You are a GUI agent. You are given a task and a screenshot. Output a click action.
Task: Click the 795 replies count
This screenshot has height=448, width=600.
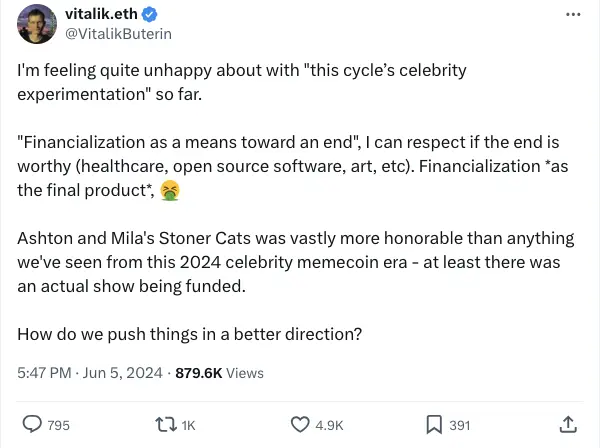click(x=59, y=426)
